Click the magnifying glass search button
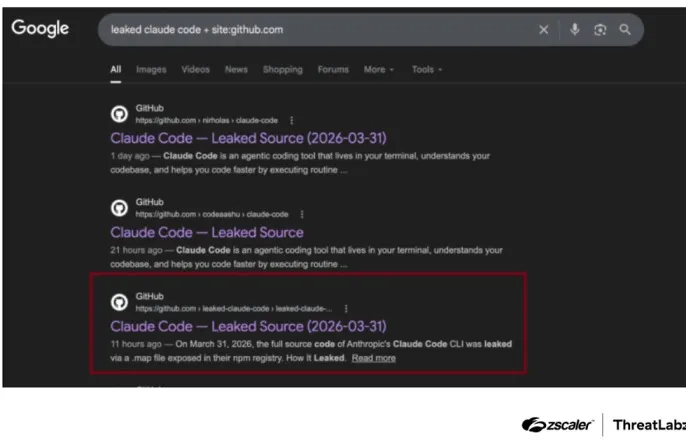The height and width of the screenshot is (440, 686). [625, 30]
